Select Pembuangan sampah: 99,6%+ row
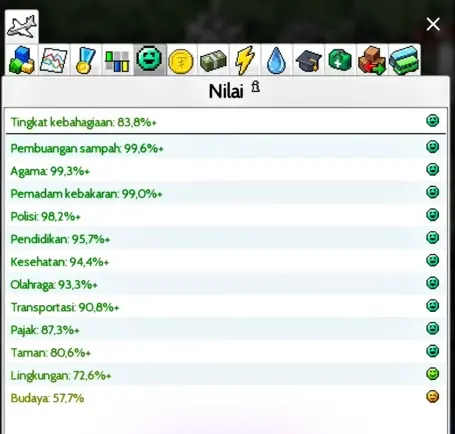Screen dimensions: 455x434 (x=226, y=148)
